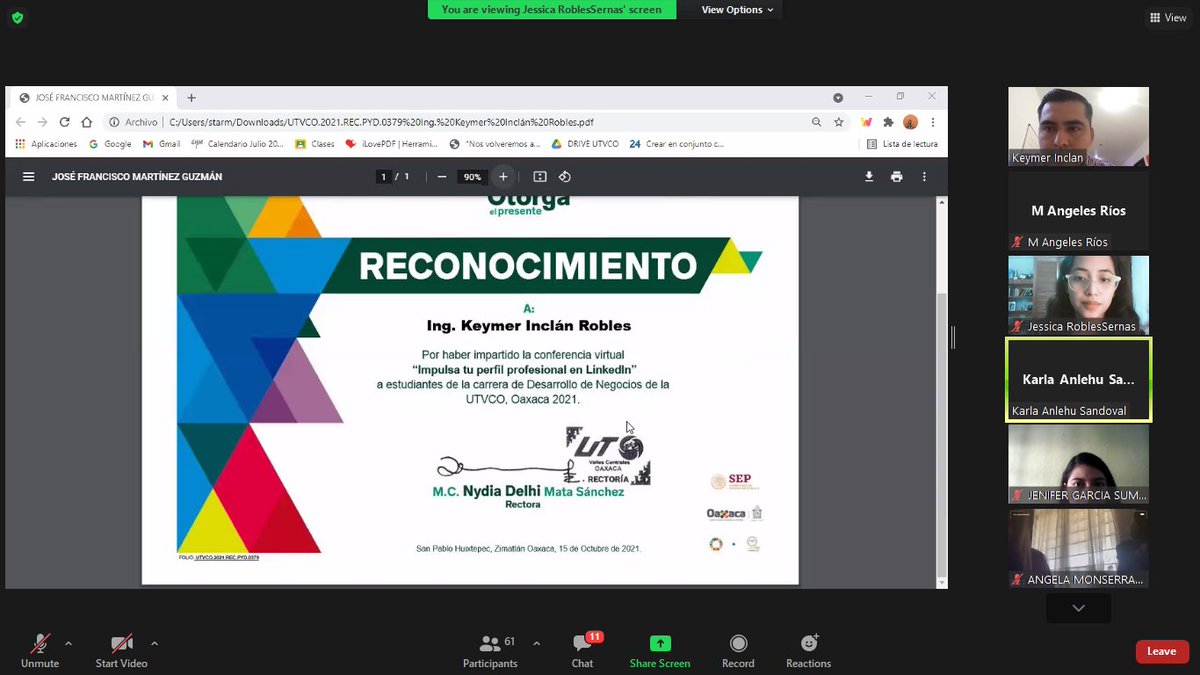Open the iLovePDF bookmark
This screenshot has width=1200, height=675.
coord(392,144)
